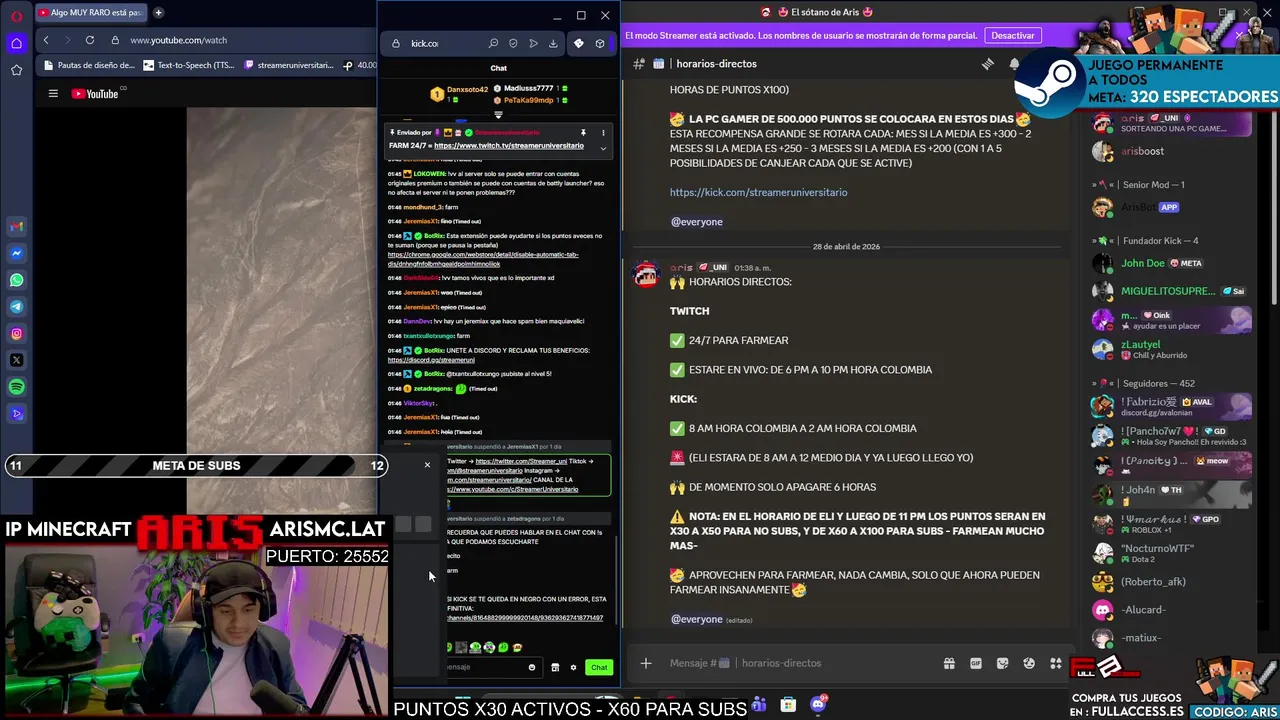Screen dimensions: 1280x720
Task: Click the send/flow icon in kick address bar
Action: [x=533, y=43]
